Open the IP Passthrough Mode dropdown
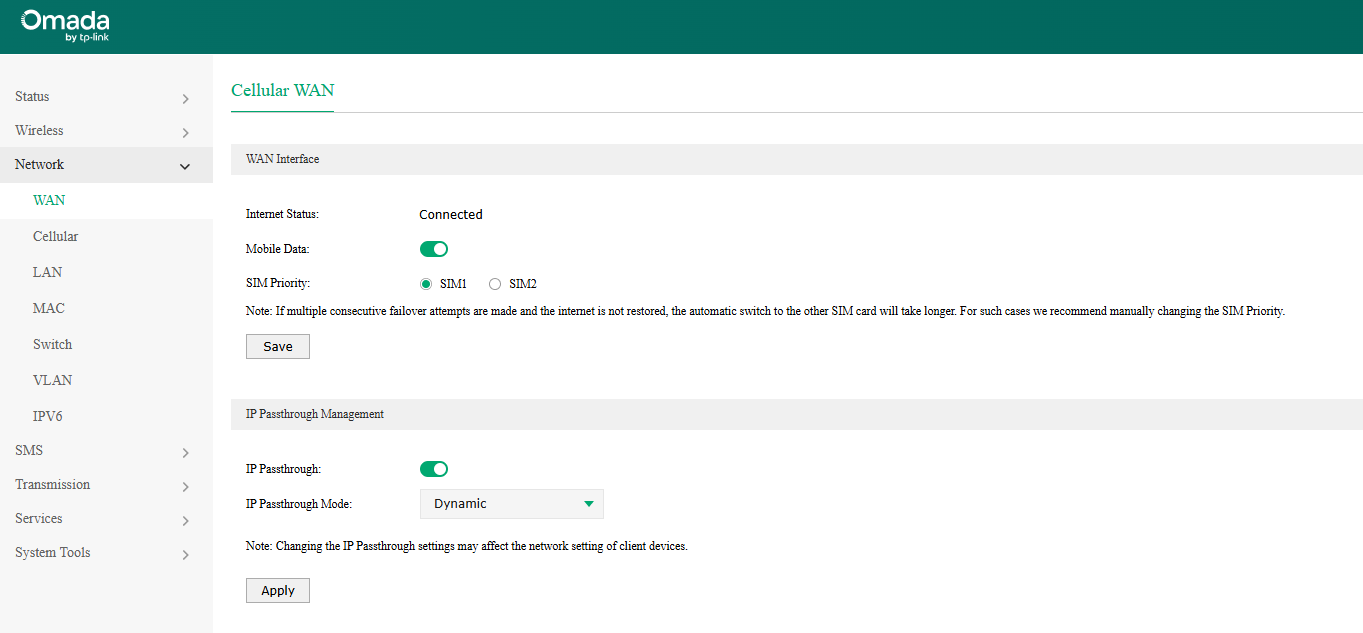Image resolution: width=1363 pixels, height=633 pixels. [x=511, y=504]
